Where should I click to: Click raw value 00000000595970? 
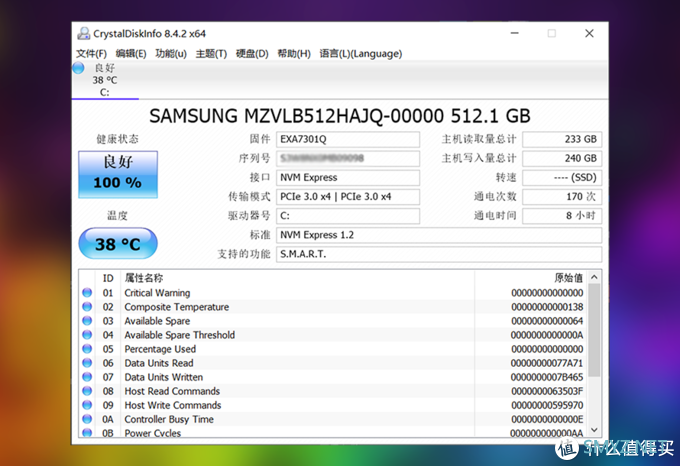547,405
